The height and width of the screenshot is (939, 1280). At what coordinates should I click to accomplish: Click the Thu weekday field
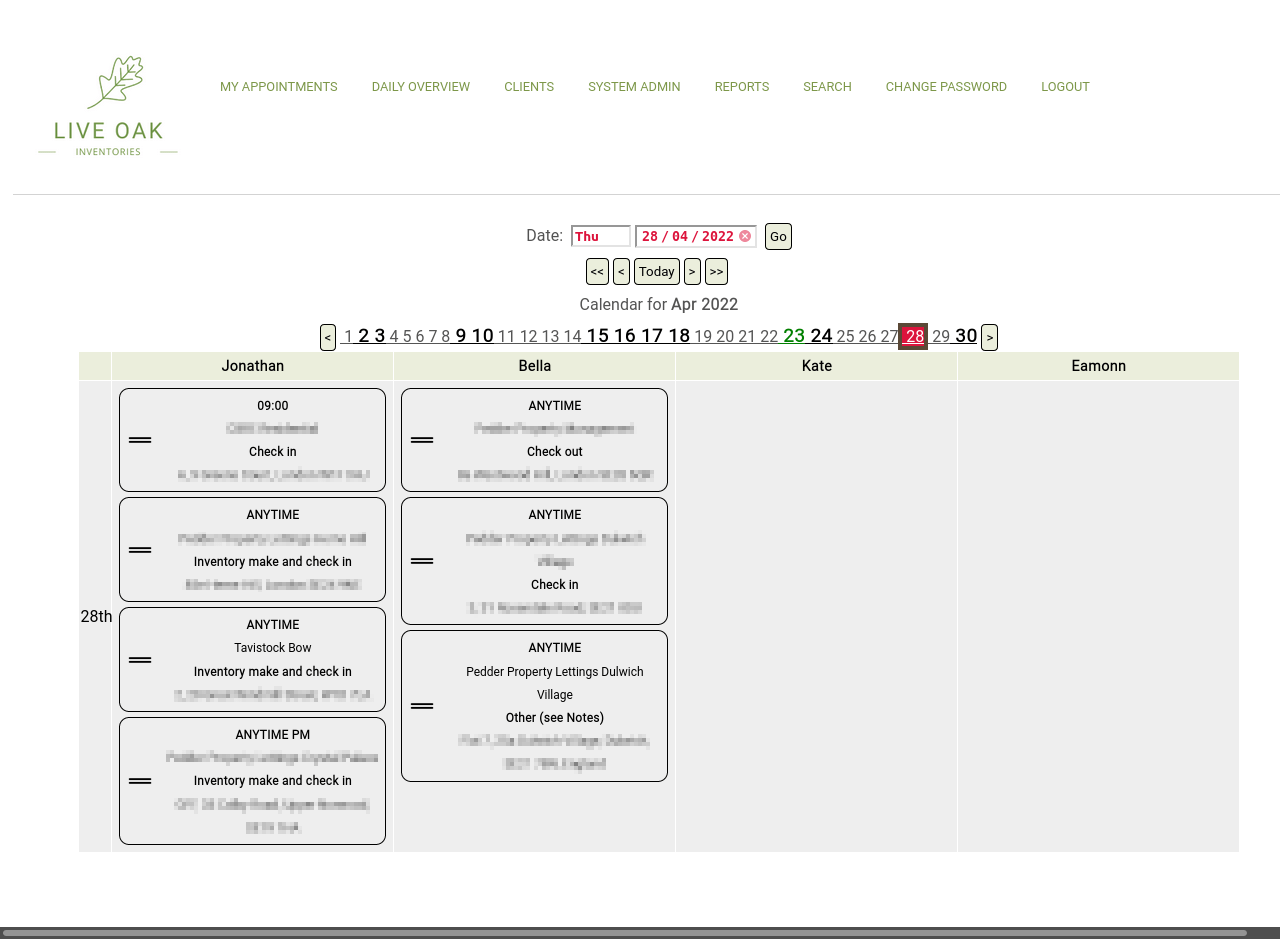[x=601, y=236]
